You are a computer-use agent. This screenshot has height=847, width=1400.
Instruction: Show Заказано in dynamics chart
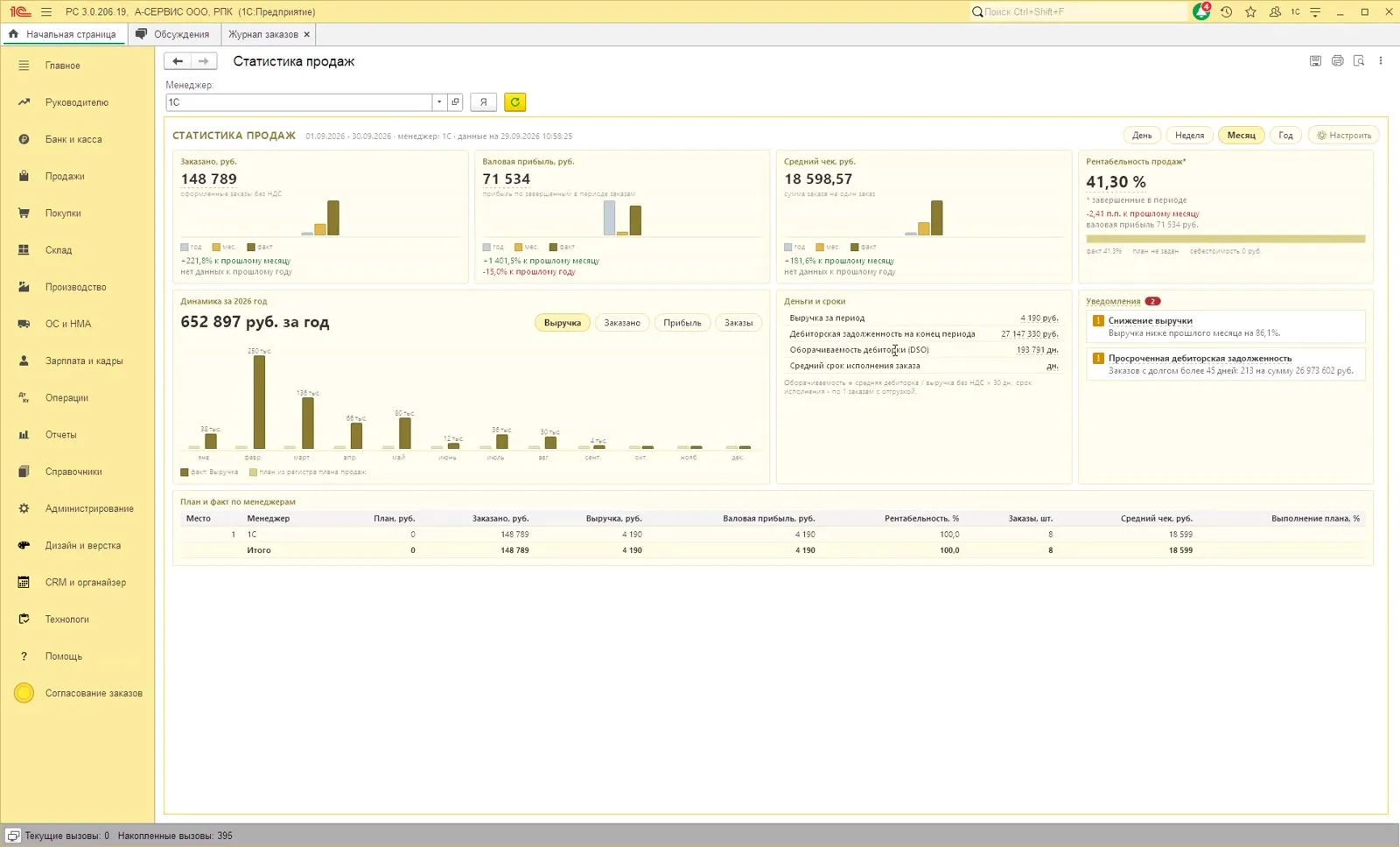point(622,323)
